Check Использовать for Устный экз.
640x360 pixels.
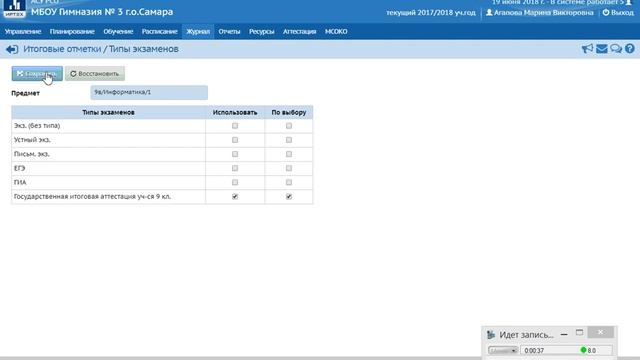pyautogui.click(x=235, y=140)
